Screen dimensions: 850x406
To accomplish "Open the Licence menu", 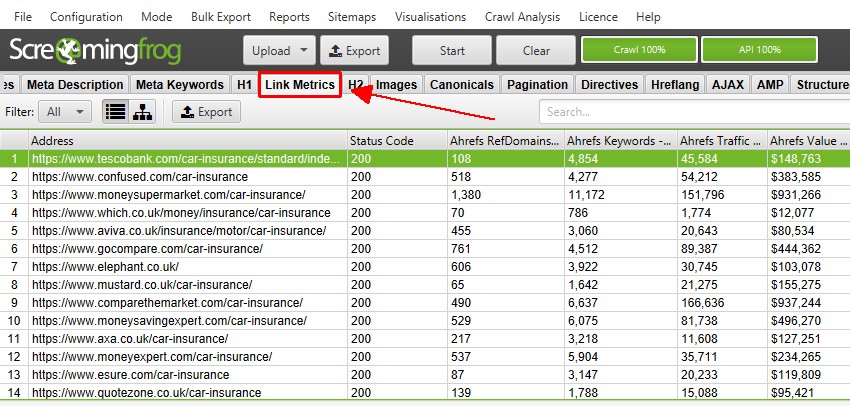I will [598, 17].
